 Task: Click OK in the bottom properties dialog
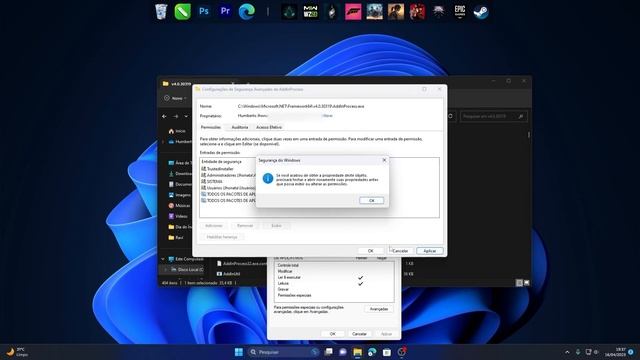(333, 334)
